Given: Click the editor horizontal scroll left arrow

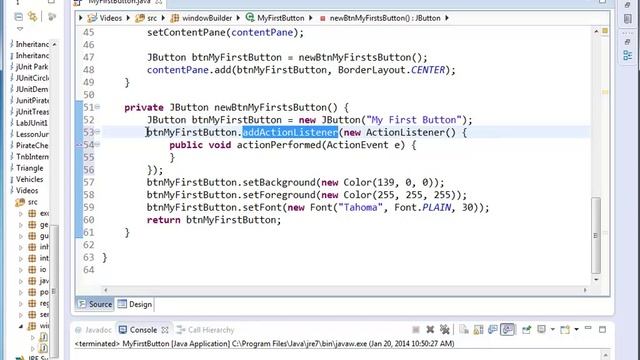Looking at the screenshot, I should coord(106,290).
